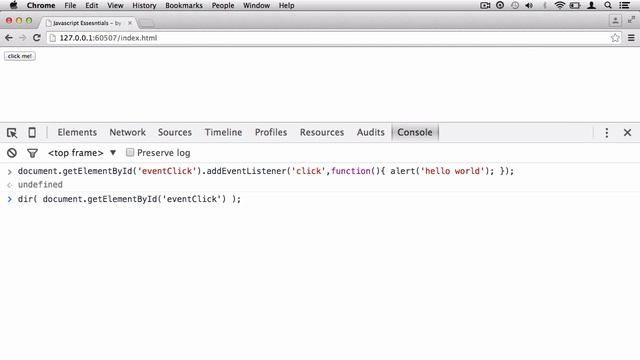Open the Chrome user profile button
The height and width of the screenshot is (360, 640).
[616, 20]
